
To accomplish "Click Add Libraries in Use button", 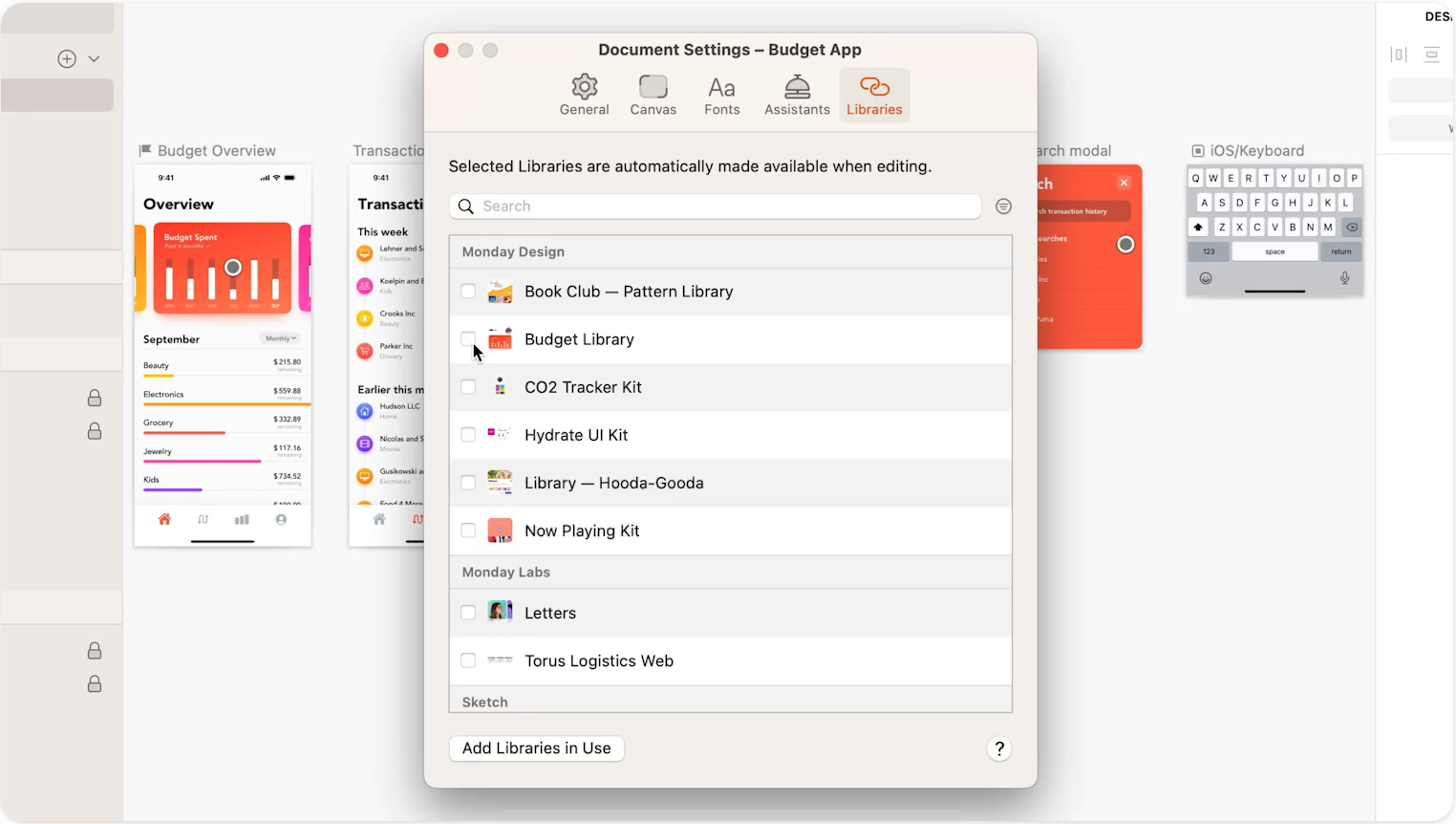I will (x=536, y=748).
